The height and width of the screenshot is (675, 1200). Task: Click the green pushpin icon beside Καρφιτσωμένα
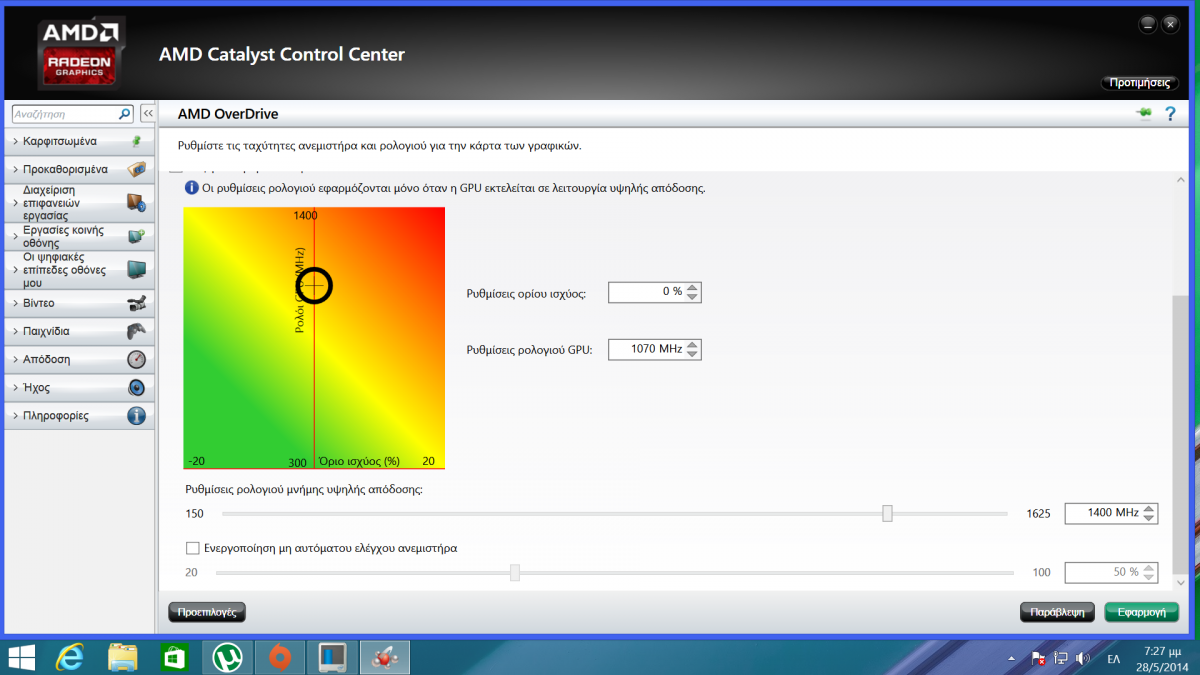coord(137,141)
